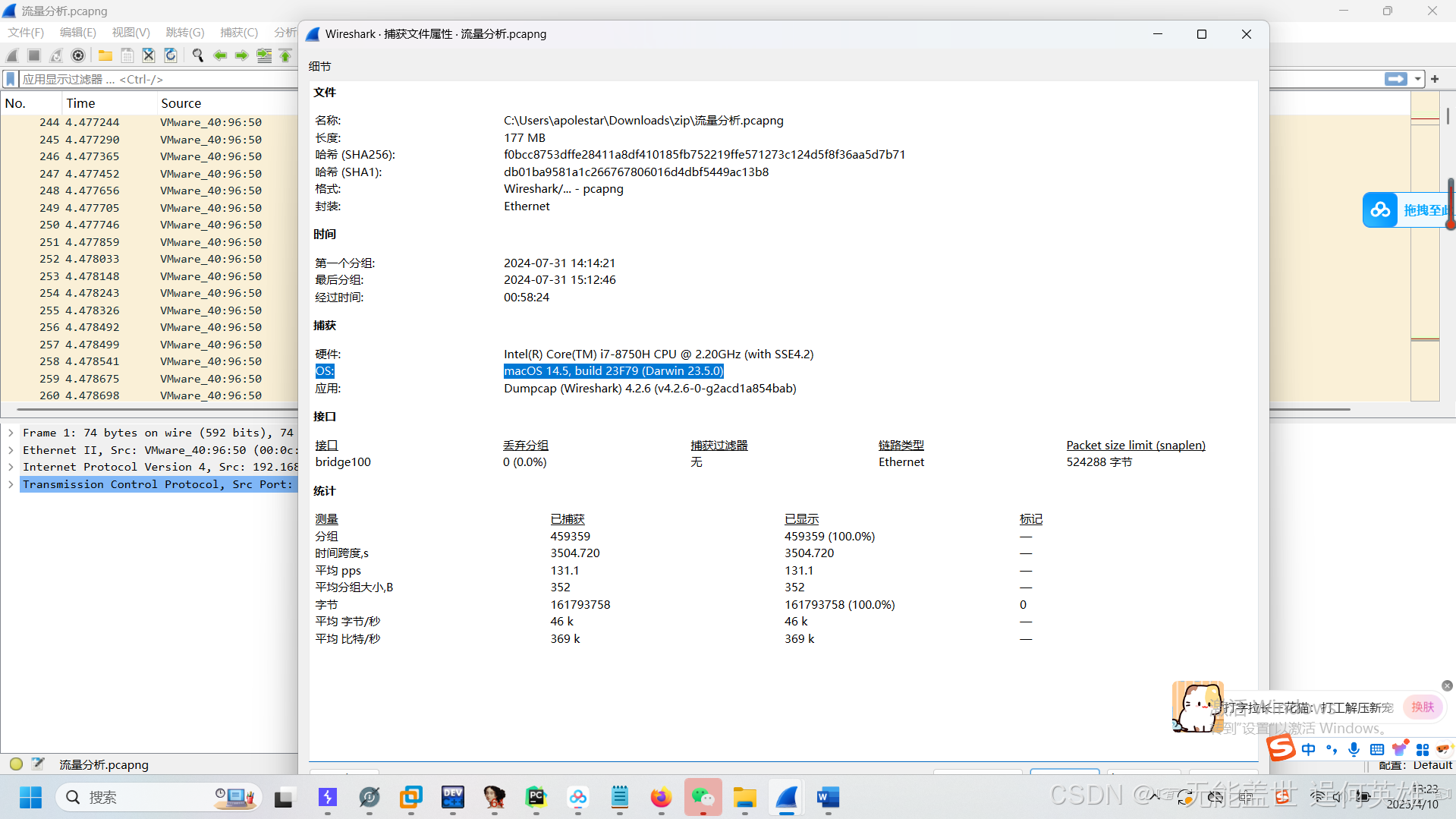1456x819 pixels.
Task: Click the highlighted macOS 14.5 OS value
Action: (x=613, y=371)
